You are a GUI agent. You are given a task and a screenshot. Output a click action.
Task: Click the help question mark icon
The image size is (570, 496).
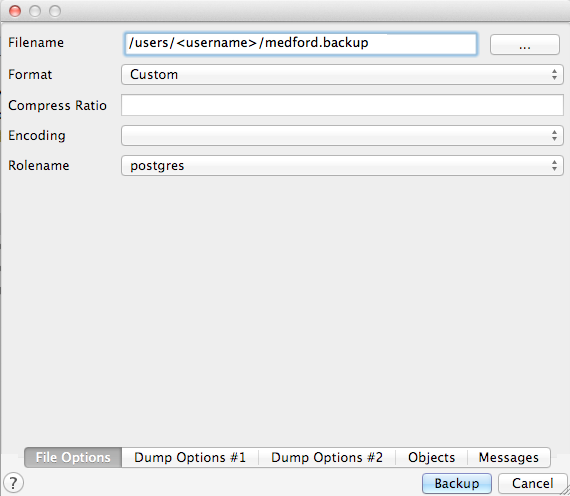tap(13, 483)
